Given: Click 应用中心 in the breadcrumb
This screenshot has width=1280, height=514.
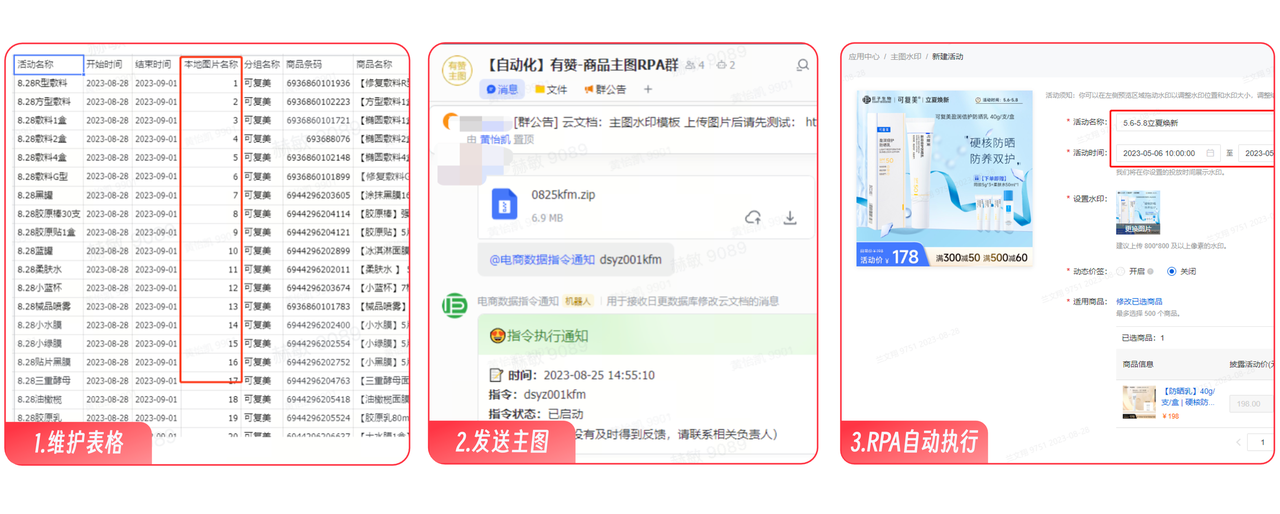Looking at the screenshot, I should pyautogui.click(x=863, y=57).
